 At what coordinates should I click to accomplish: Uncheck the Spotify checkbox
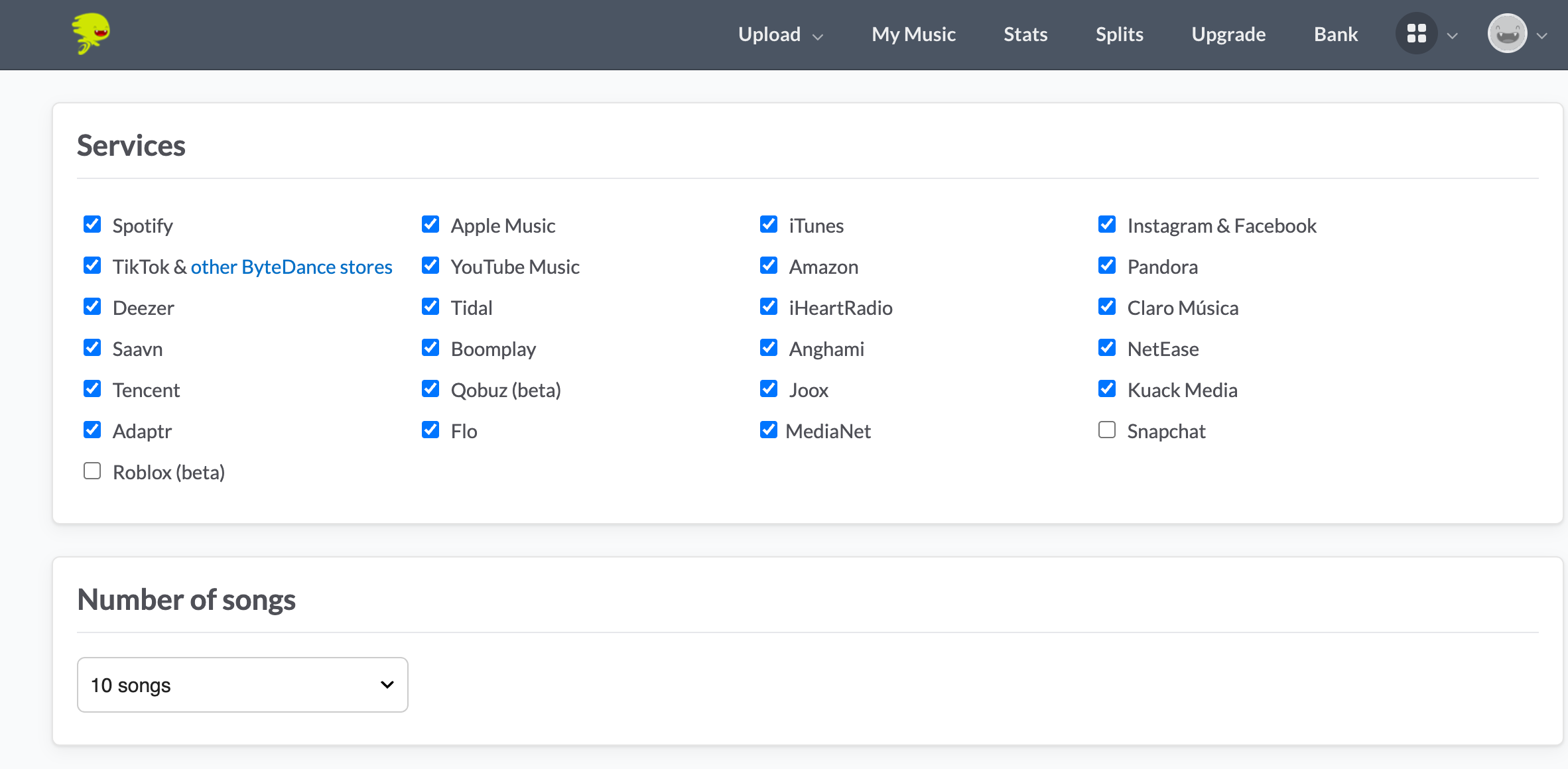click(92, 225)
